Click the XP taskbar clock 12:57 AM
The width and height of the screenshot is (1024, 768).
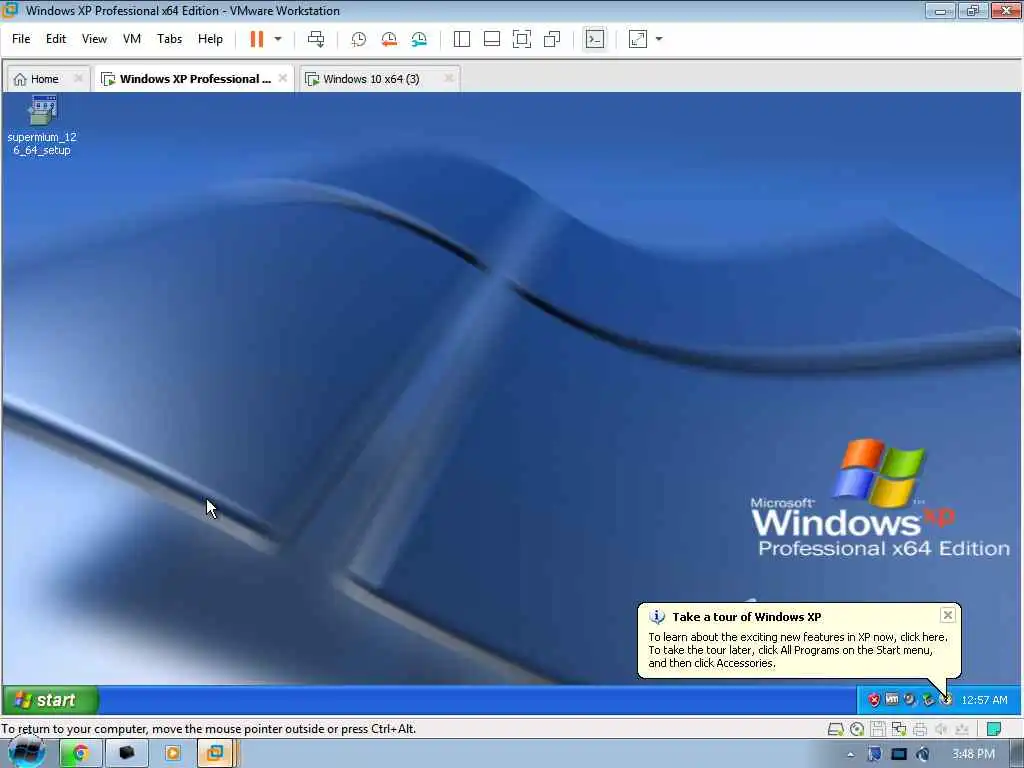click(984, 700)
